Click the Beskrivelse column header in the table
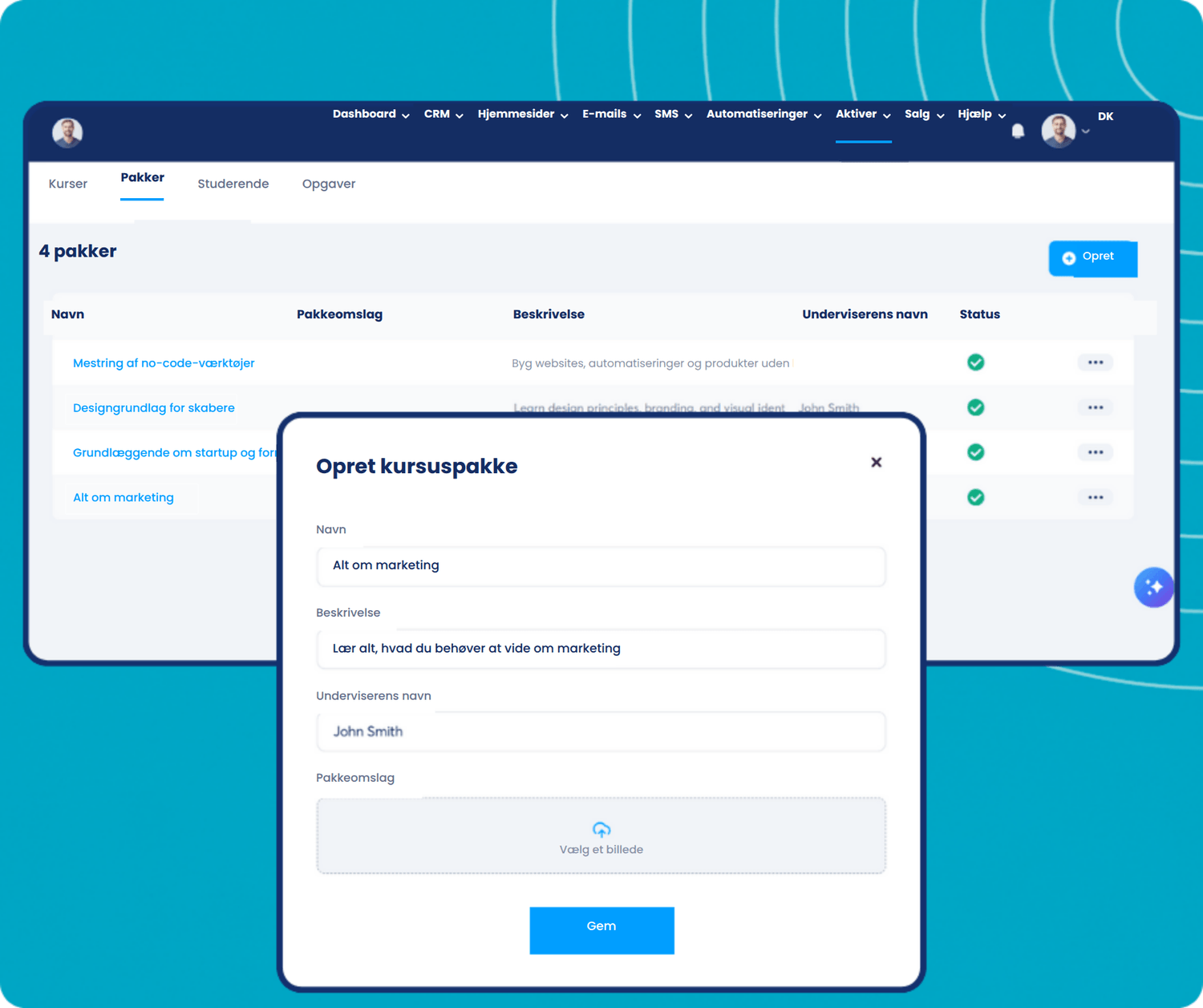Screen dimensions: 1203x1008 coord(549,314)
